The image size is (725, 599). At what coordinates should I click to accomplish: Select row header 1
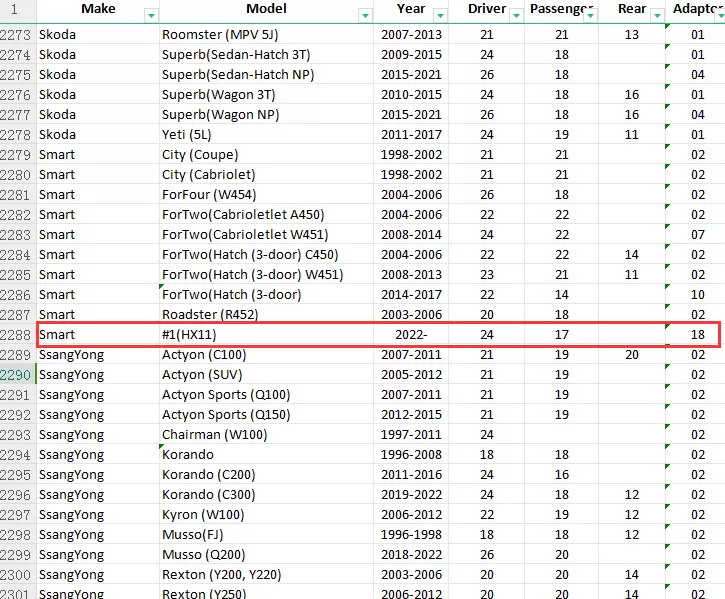point(18,10)
